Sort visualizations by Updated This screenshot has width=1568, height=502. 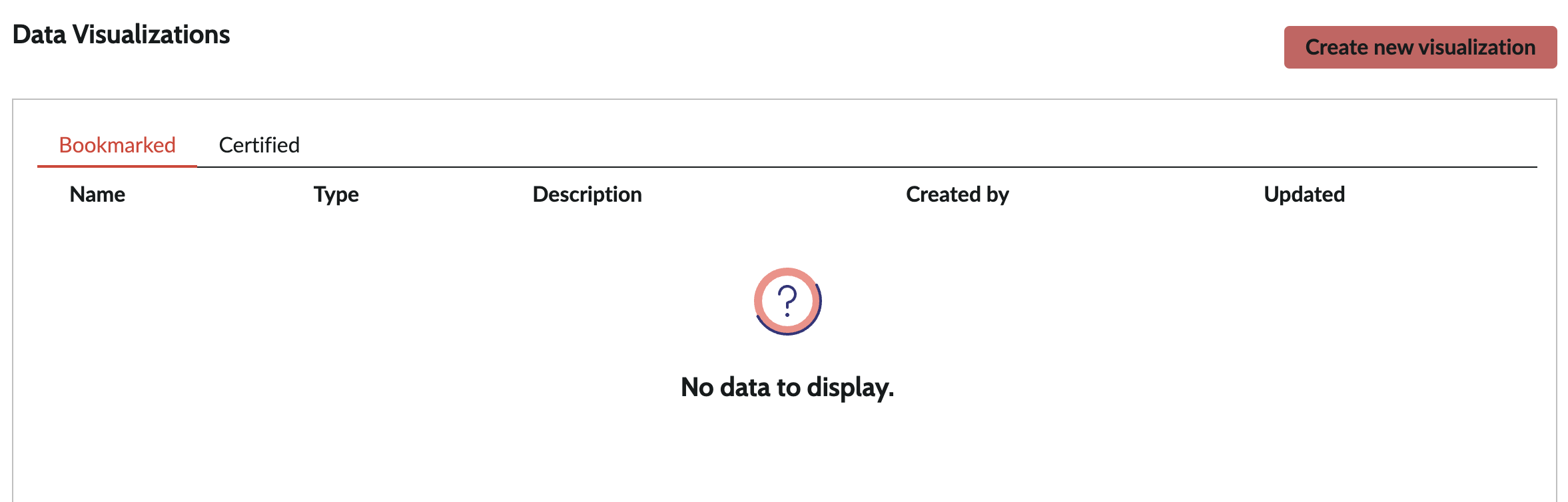coord(1304,194)
